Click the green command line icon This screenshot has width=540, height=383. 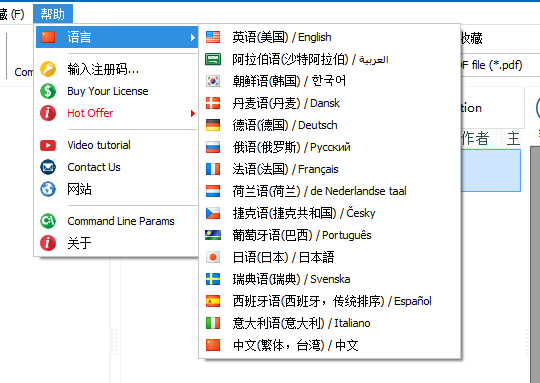coord(48,221)
